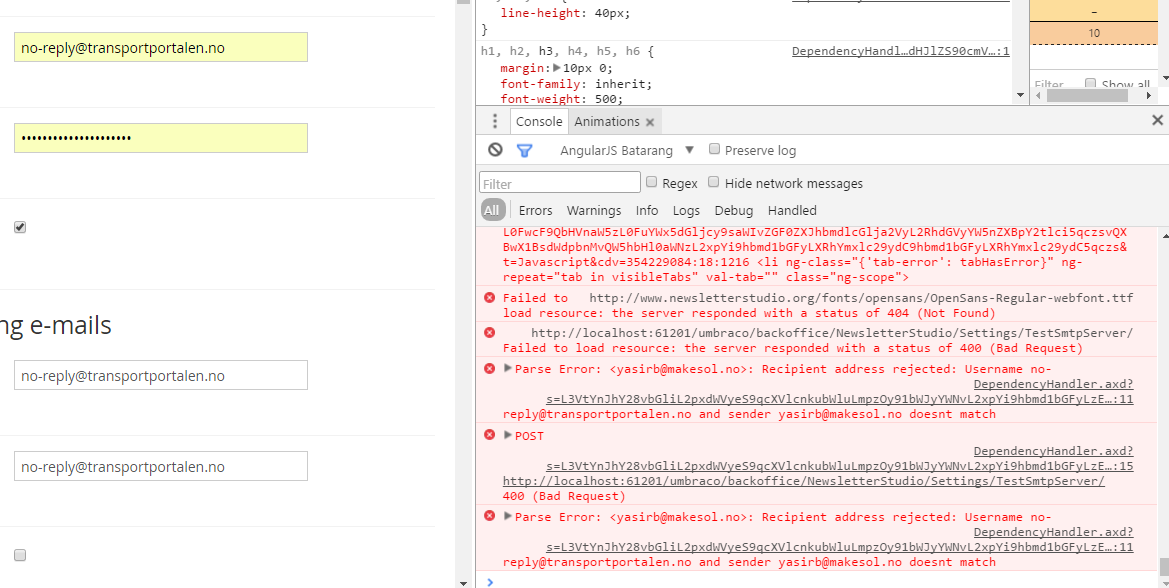Open the AngularJS Batarang context dropdown
The height and width of the screenshot is (588, 1169).
coord(689,150)
